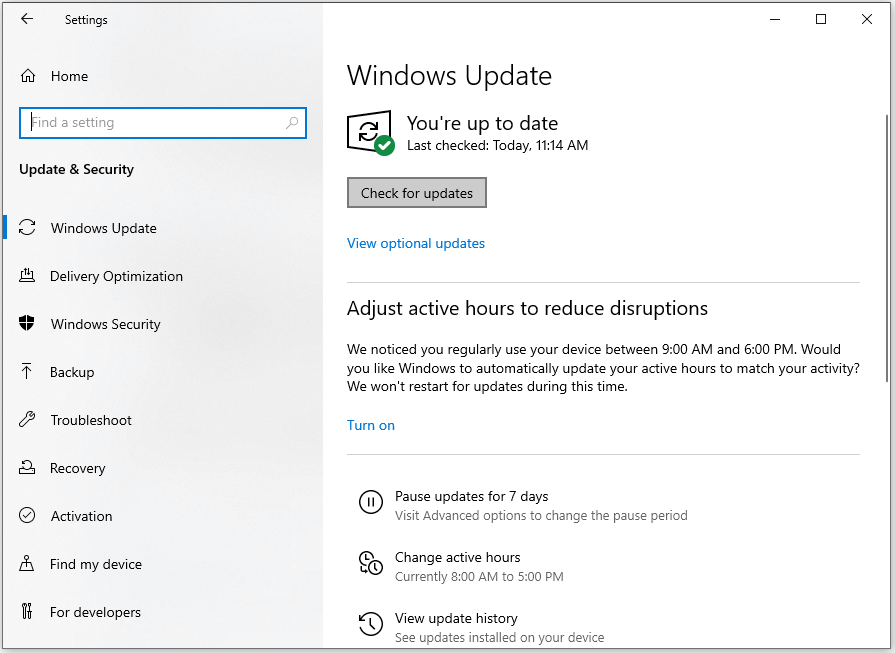Click the 'You're up to date' status text
The height and width of the screenshot is (653, 895).
coord(482,123)
